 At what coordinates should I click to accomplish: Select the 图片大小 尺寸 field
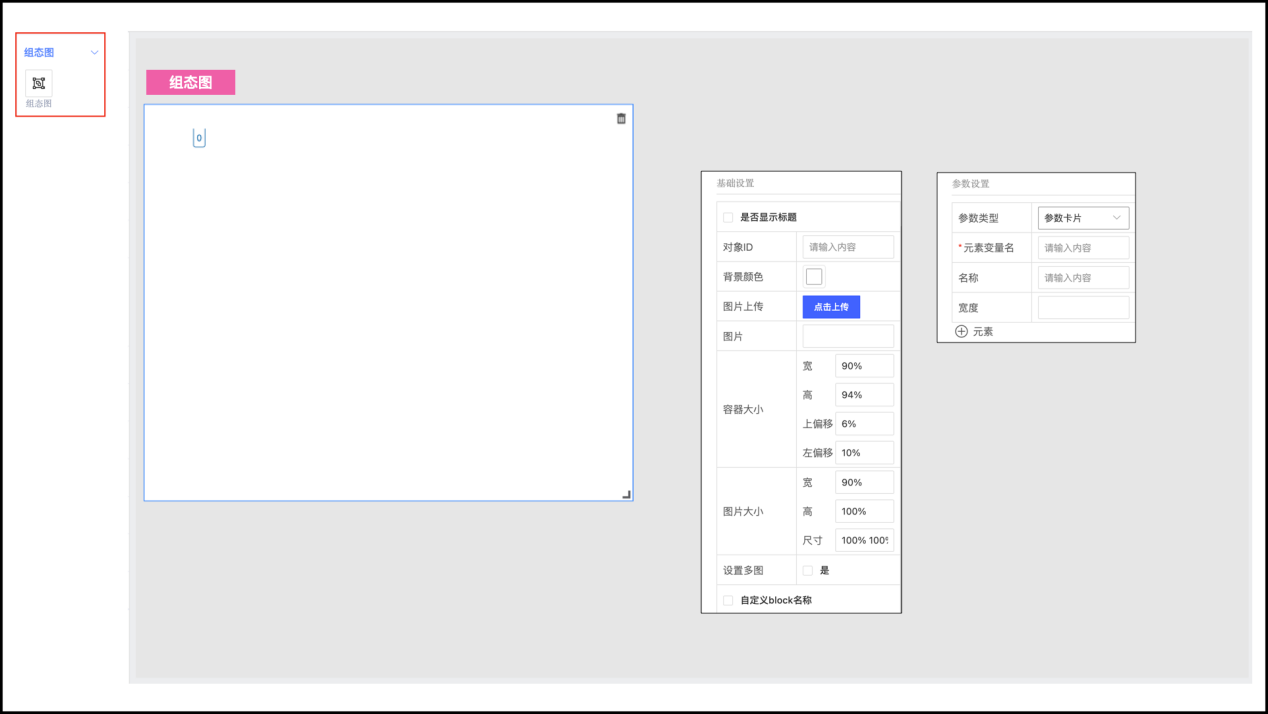tap(864, 540)
